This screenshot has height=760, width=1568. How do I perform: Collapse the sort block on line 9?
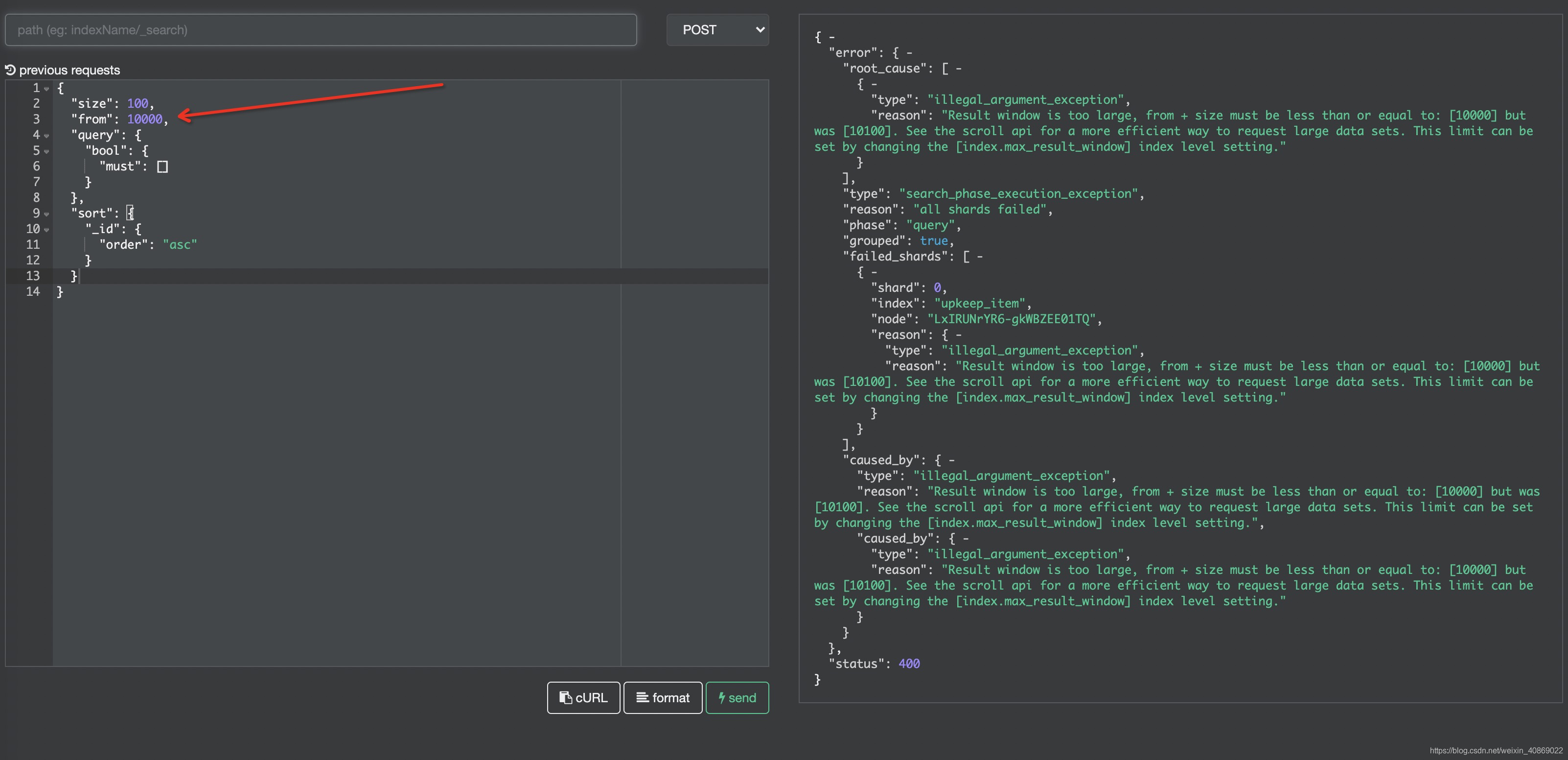[47, 214]
